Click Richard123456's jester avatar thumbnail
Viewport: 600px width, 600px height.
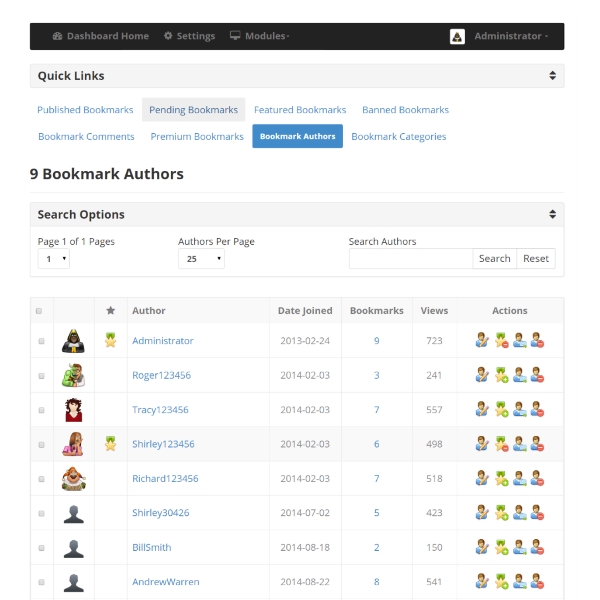pos(73,478)
